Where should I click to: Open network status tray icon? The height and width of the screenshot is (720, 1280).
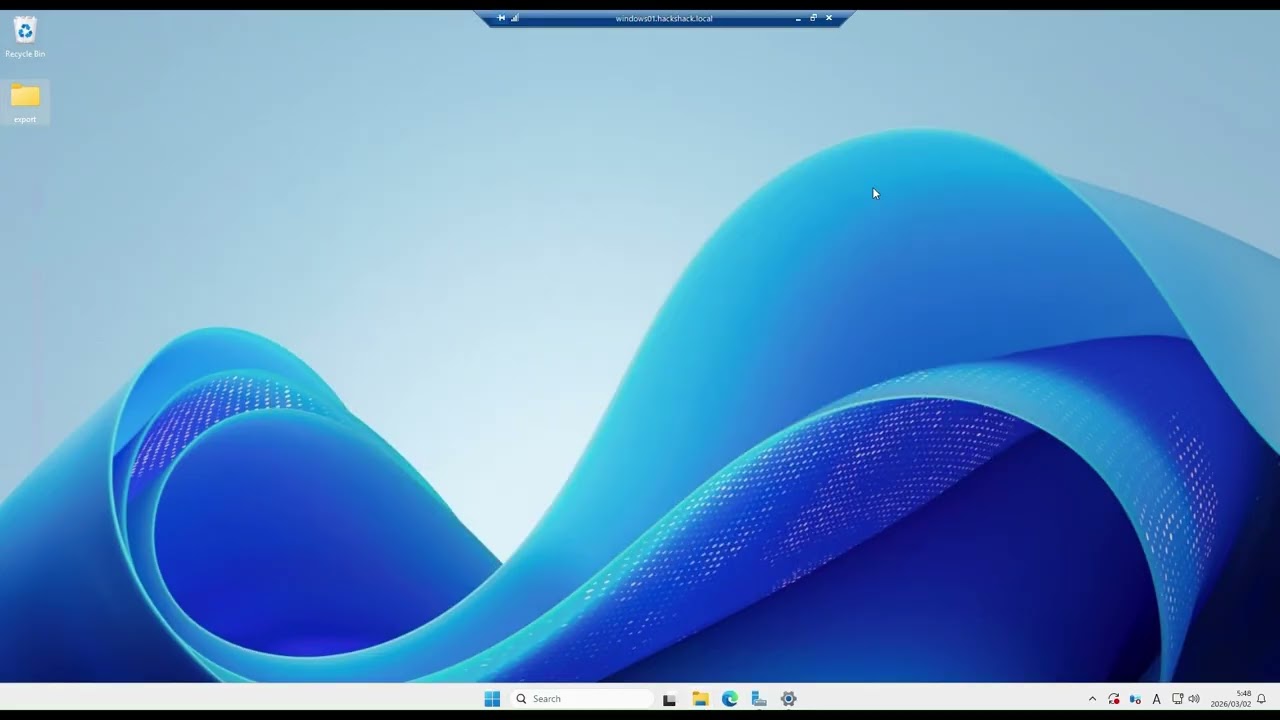coord(1177,699)
